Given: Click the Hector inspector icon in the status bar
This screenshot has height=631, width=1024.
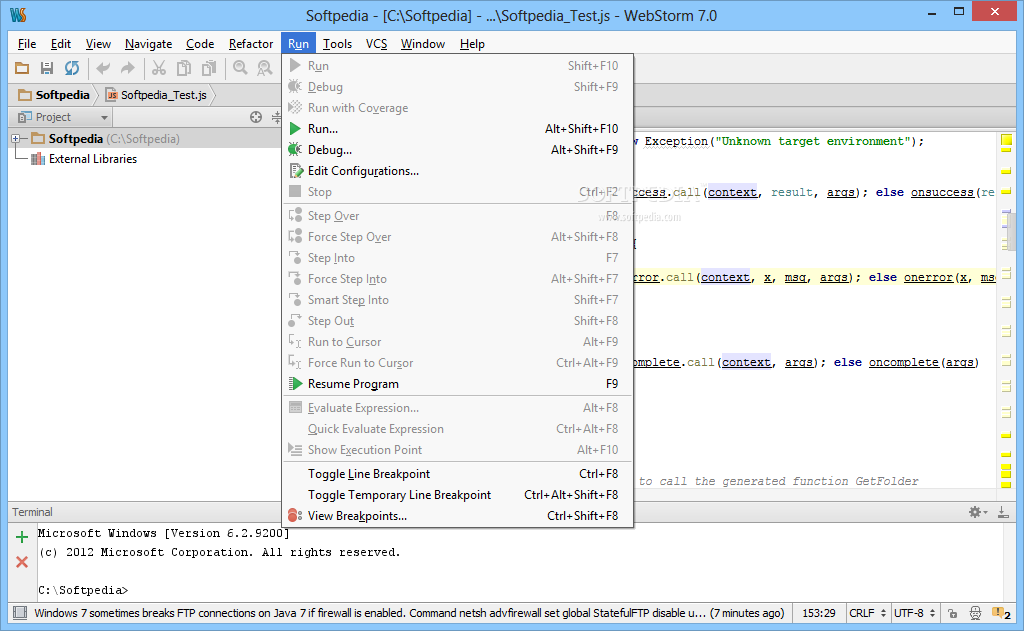Looking at the screenshot, I should pyautogui.click(x=975, y=613).
